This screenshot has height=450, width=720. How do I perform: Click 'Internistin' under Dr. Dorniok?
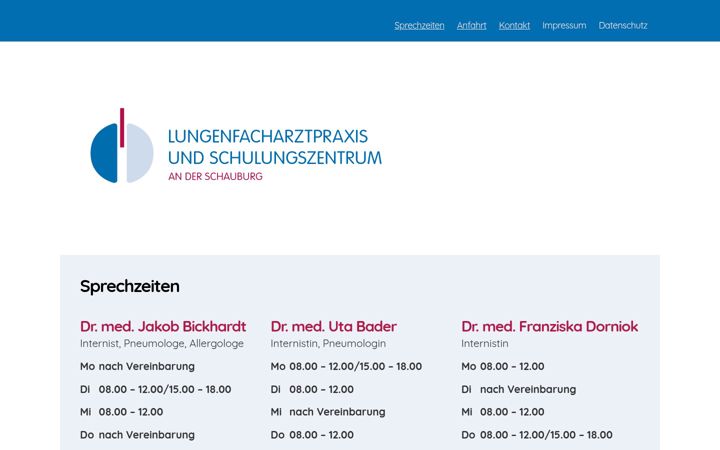484,343
